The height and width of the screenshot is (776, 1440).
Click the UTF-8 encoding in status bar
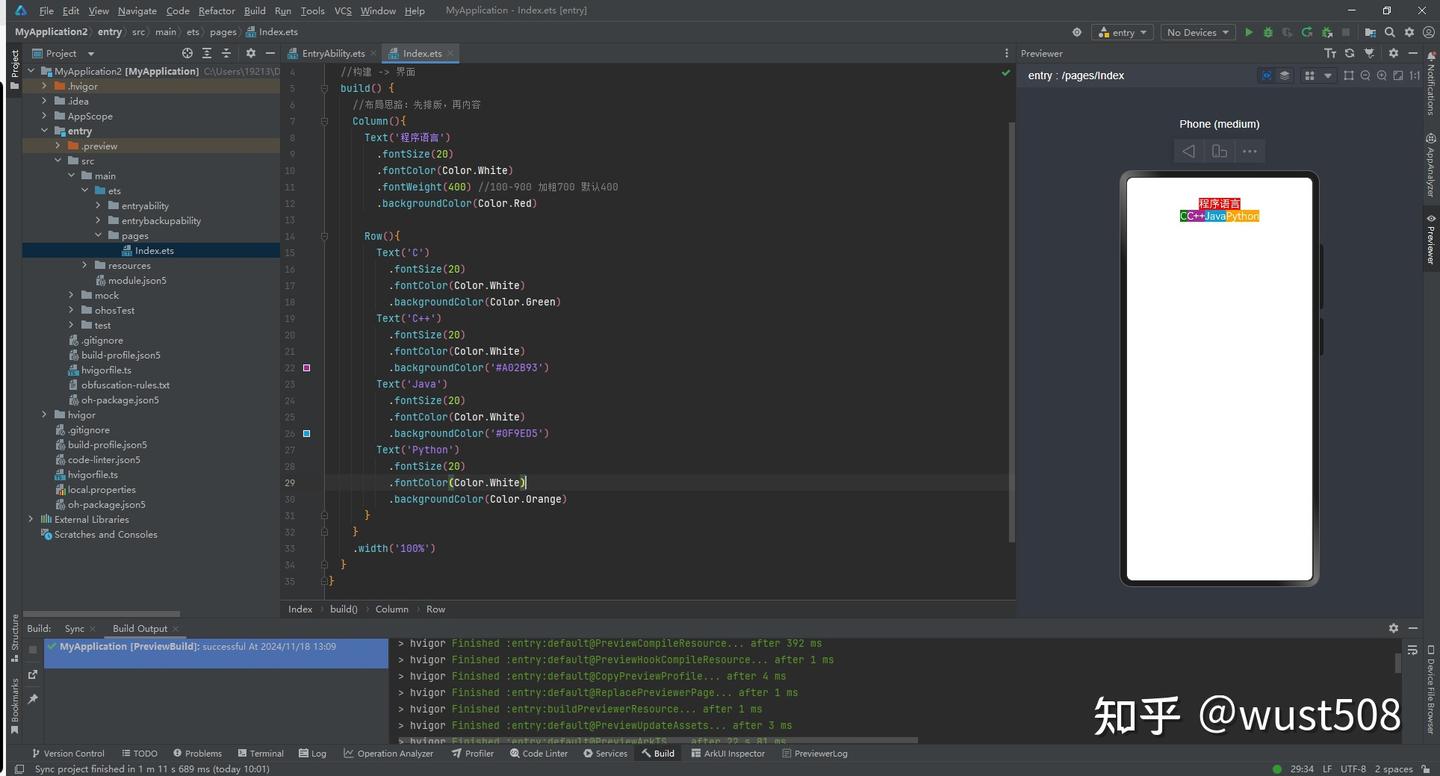pyautogui.click(x=1353, y=769)
